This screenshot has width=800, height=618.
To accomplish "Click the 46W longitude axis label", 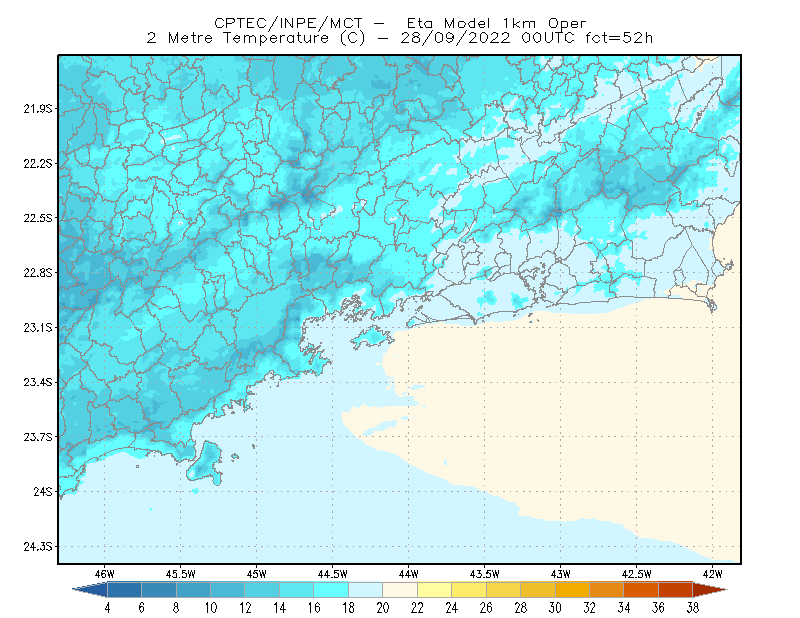I will point(105,574).
